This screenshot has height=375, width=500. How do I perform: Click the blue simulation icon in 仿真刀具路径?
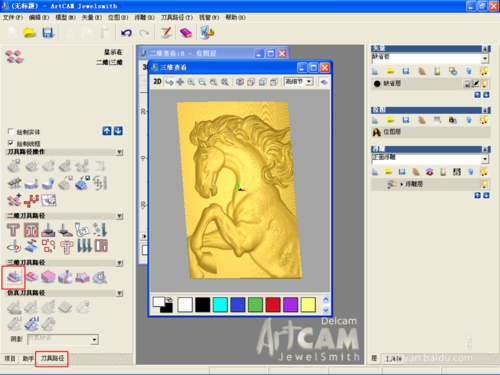click(31, 324)
